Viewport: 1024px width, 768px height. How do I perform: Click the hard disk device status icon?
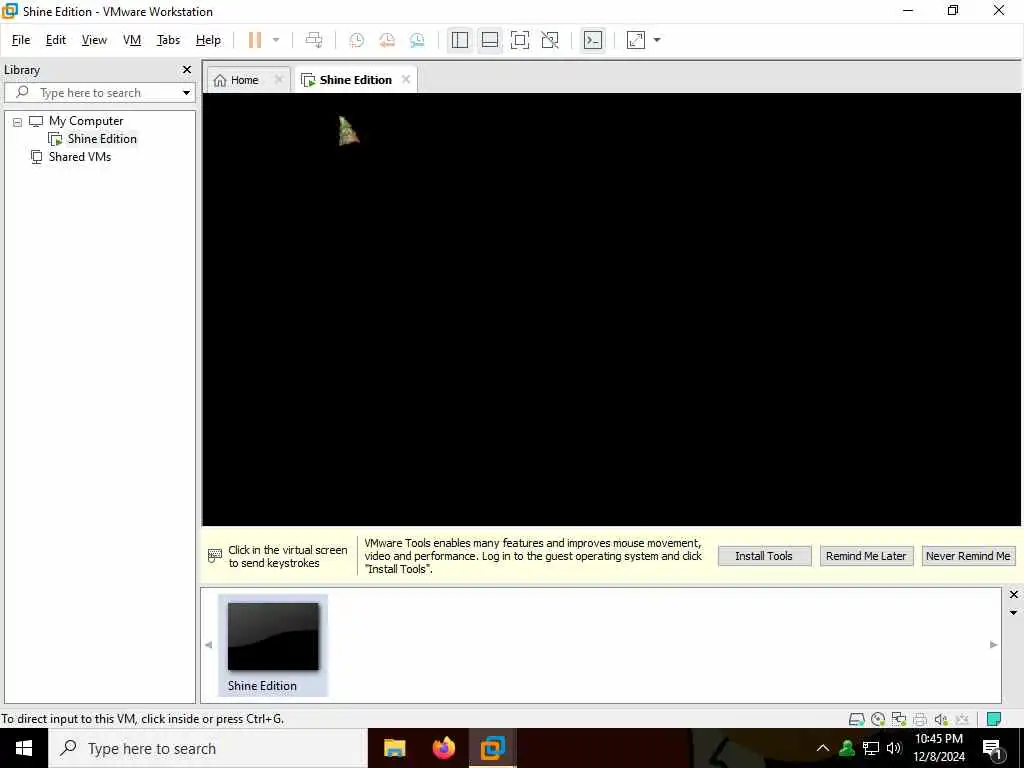click(856, 719)
